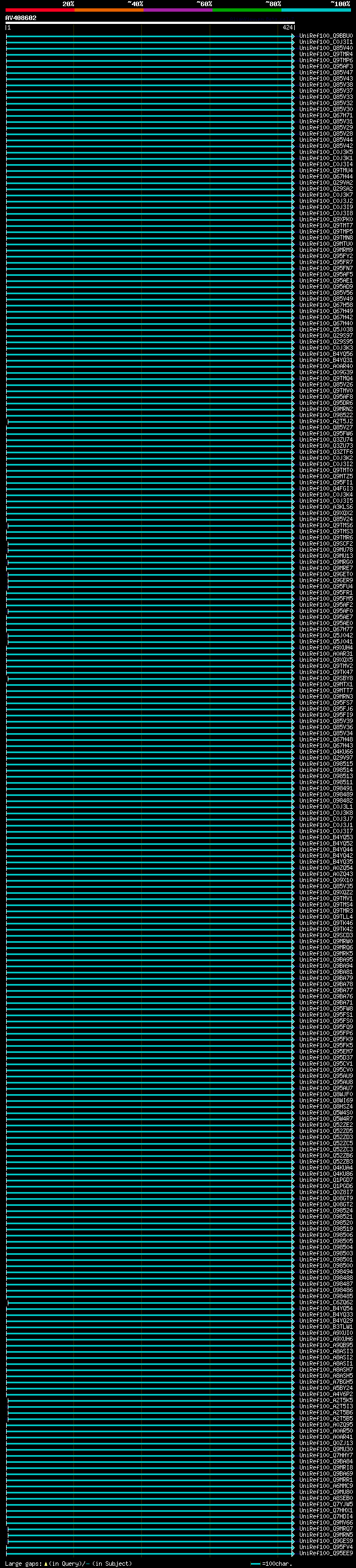356x1568 pixels.
Task: Select hit UniRef100_Q9BBU0
Action: 326,36
